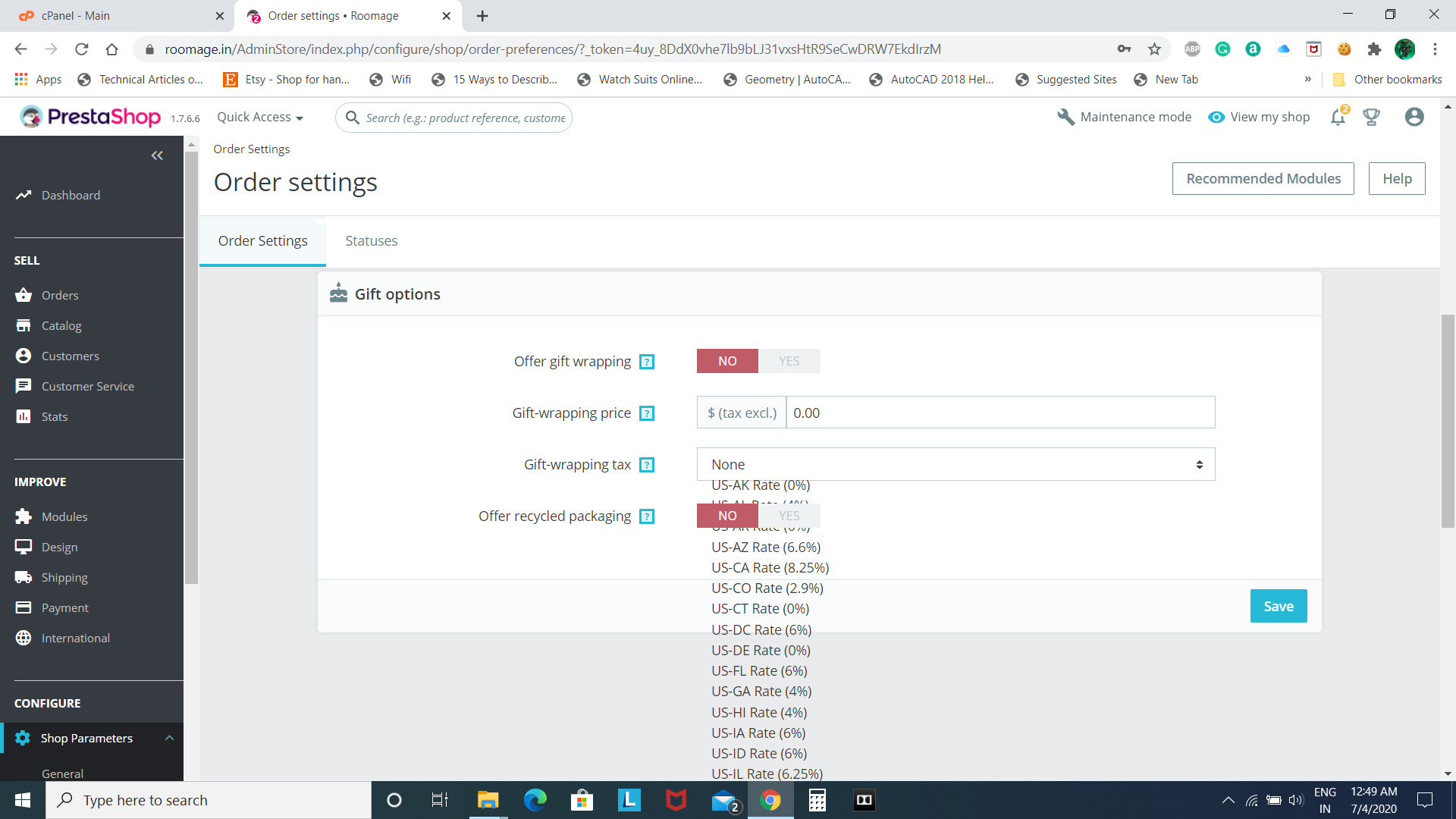This screenshot has width=1456, height=819.
Task: Open Orders in the sidebar
Action: pos(60,295)
